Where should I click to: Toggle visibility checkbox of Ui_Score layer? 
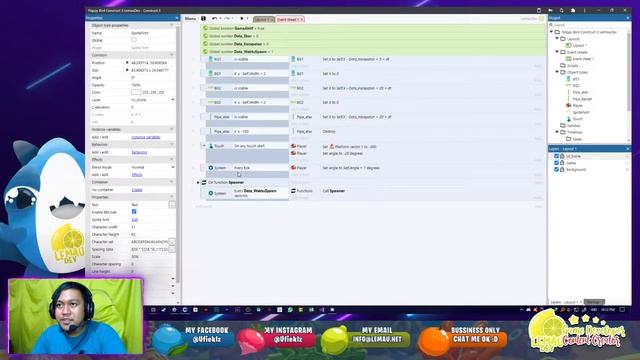click(556, 156)
